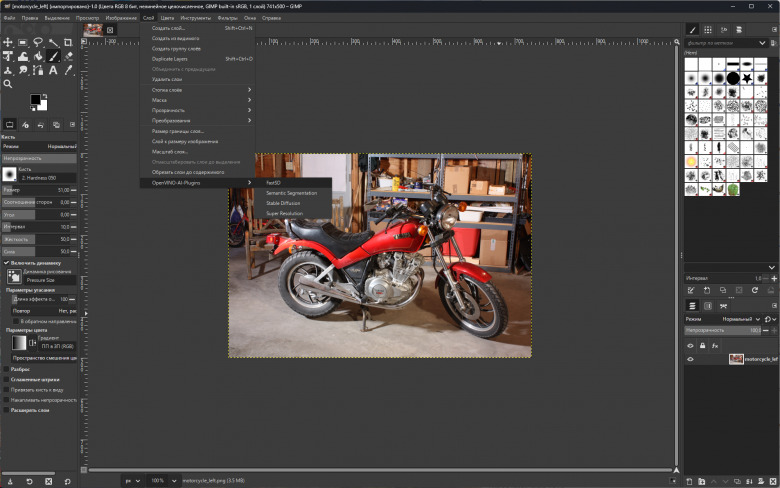
Task: Choose the Color Picker eyedropper tool
Action: pos(68,70)
